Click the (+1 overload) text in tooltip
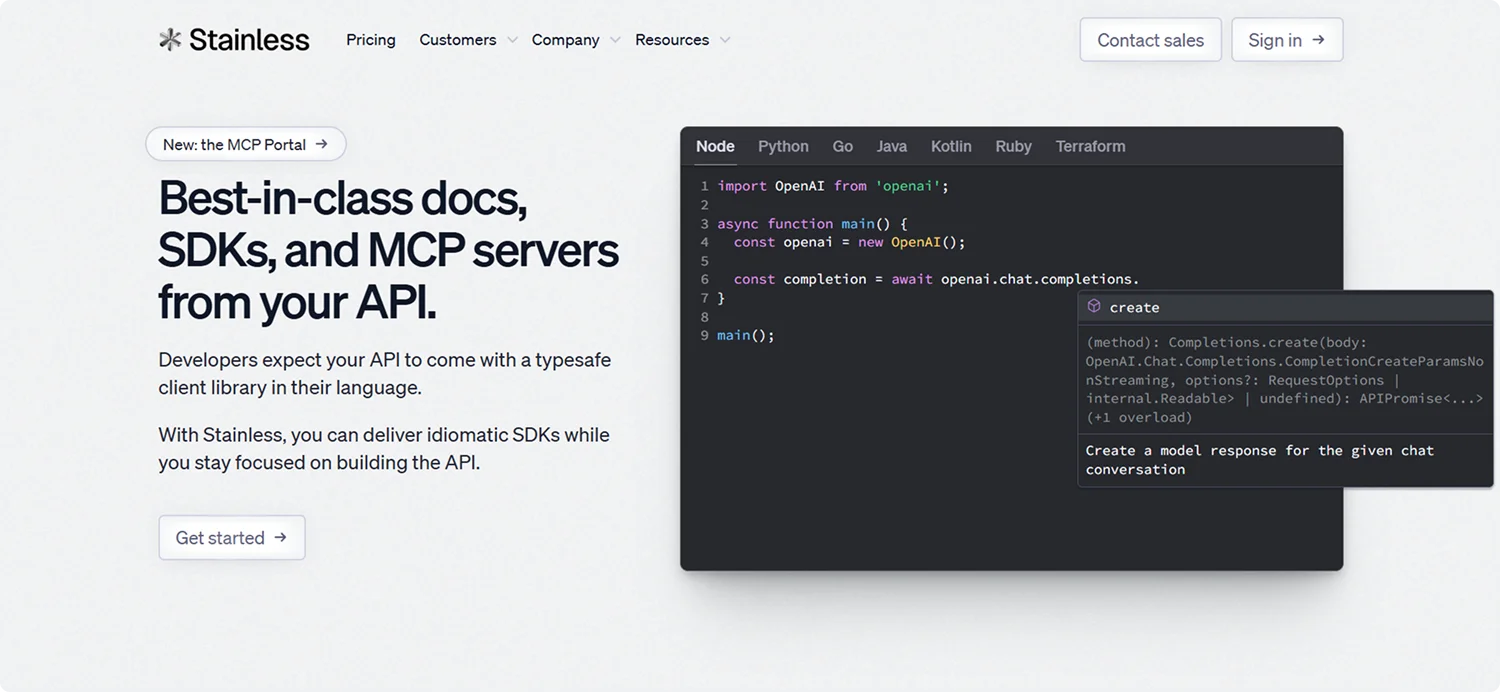This screenshot has width=1500, height=692. point(1139,418)
